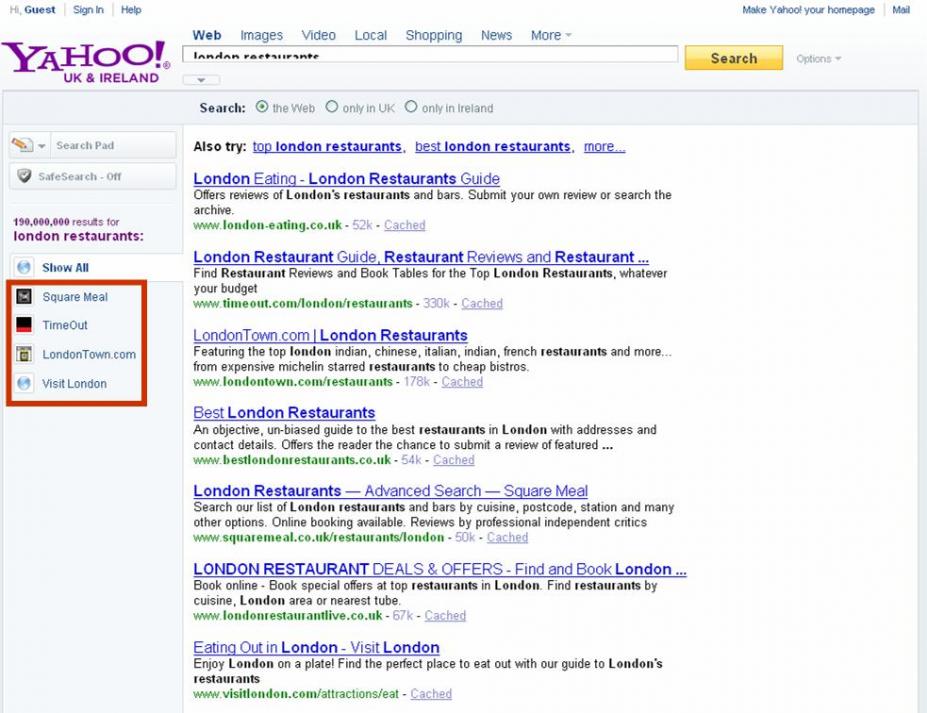Open Cached link for squaremeal.co.uk result
Image resolution: width=927 pixels, height=713 pixels.
pyautogui.click(x=507, y=537)
